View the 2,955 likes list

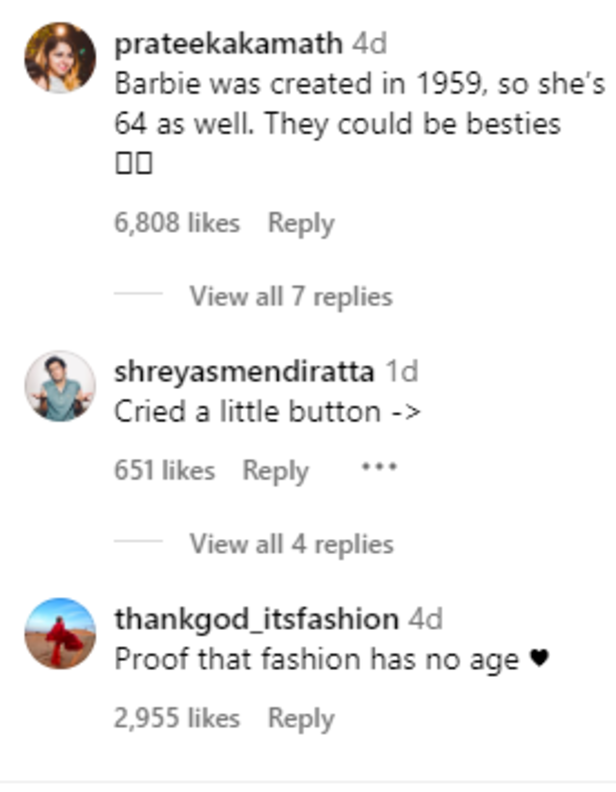177,718
